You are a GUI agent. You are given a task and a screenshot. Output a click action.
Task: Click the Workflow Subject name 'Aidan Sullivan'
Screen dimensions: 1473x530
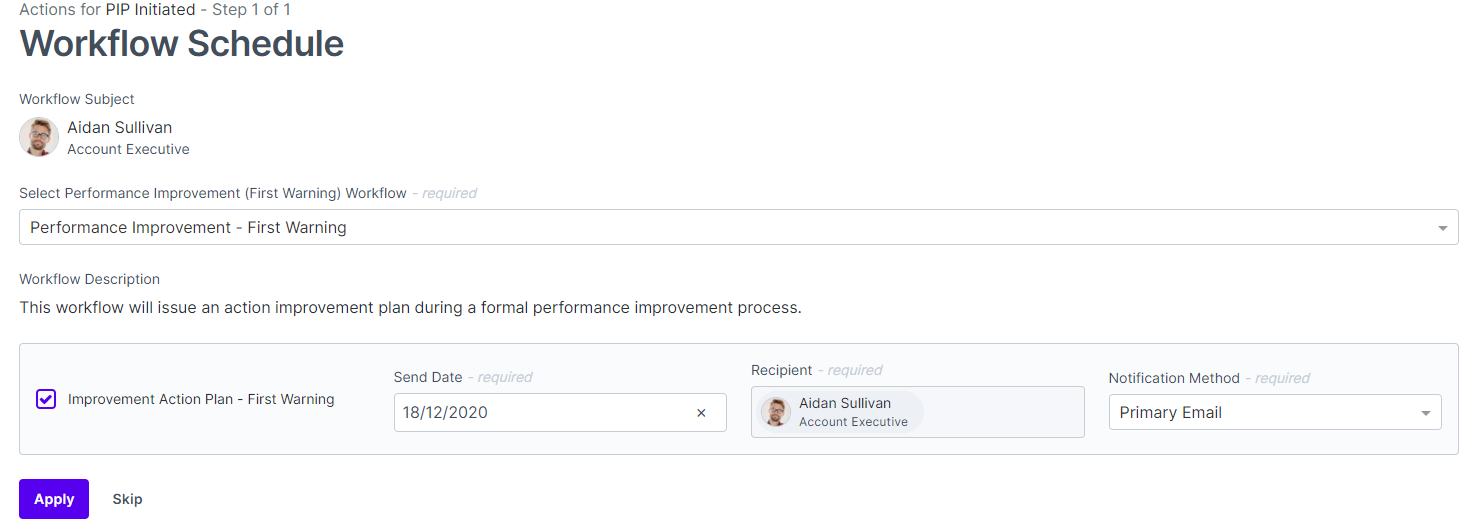[120, 128]
